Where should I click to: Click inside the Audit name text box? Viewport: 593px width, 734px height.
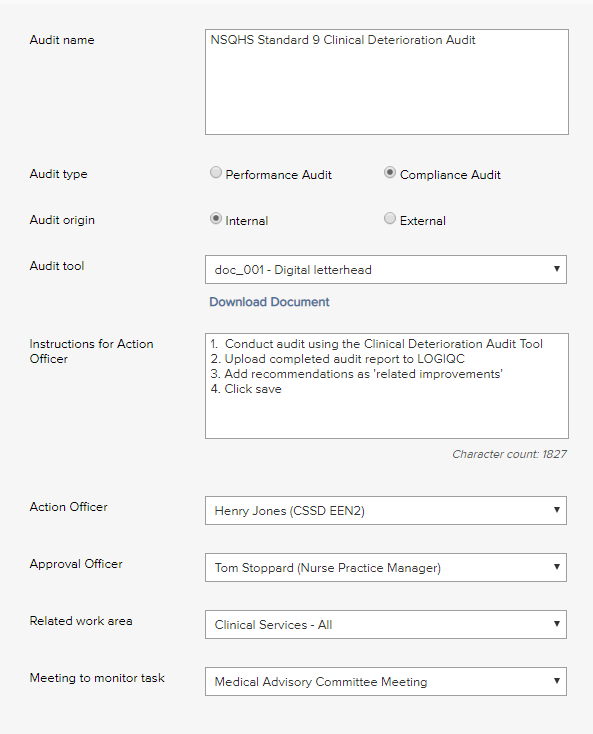[x=387, y=82]
